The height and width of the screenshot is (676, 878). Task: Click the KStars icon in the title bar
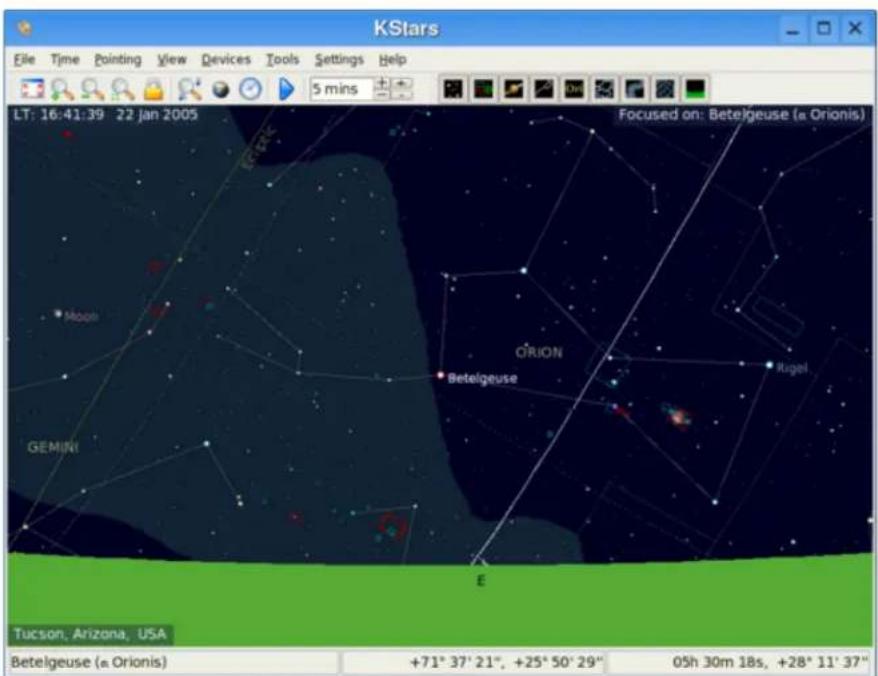tap(25, 28)
